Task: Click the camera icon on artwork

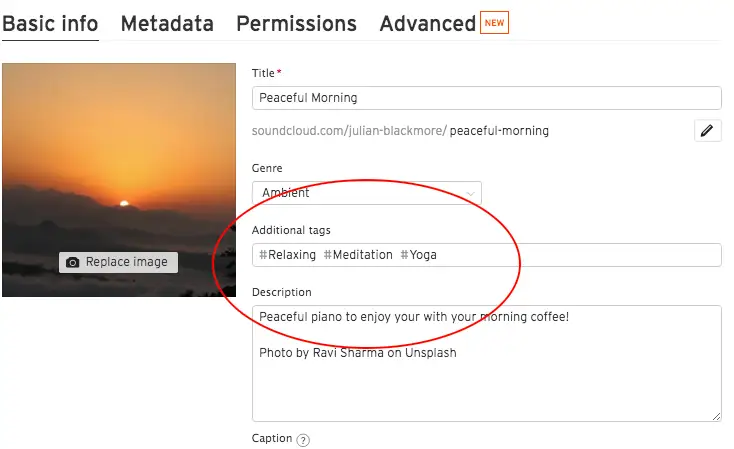Action: pyautogui.click(x=73, y=262)
